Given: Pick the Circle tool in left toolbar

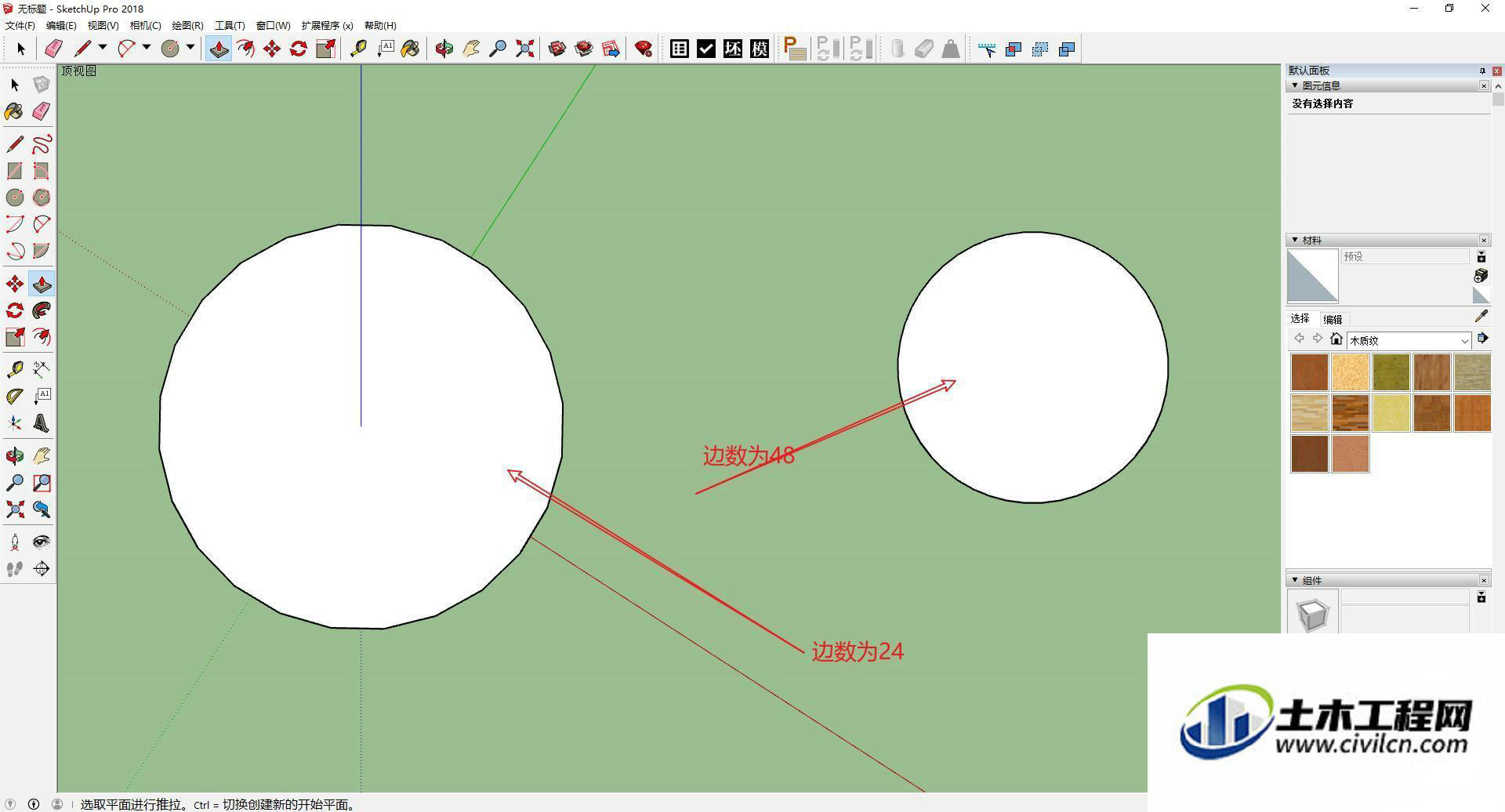Looking at the screenshot, I should point(14,198).
